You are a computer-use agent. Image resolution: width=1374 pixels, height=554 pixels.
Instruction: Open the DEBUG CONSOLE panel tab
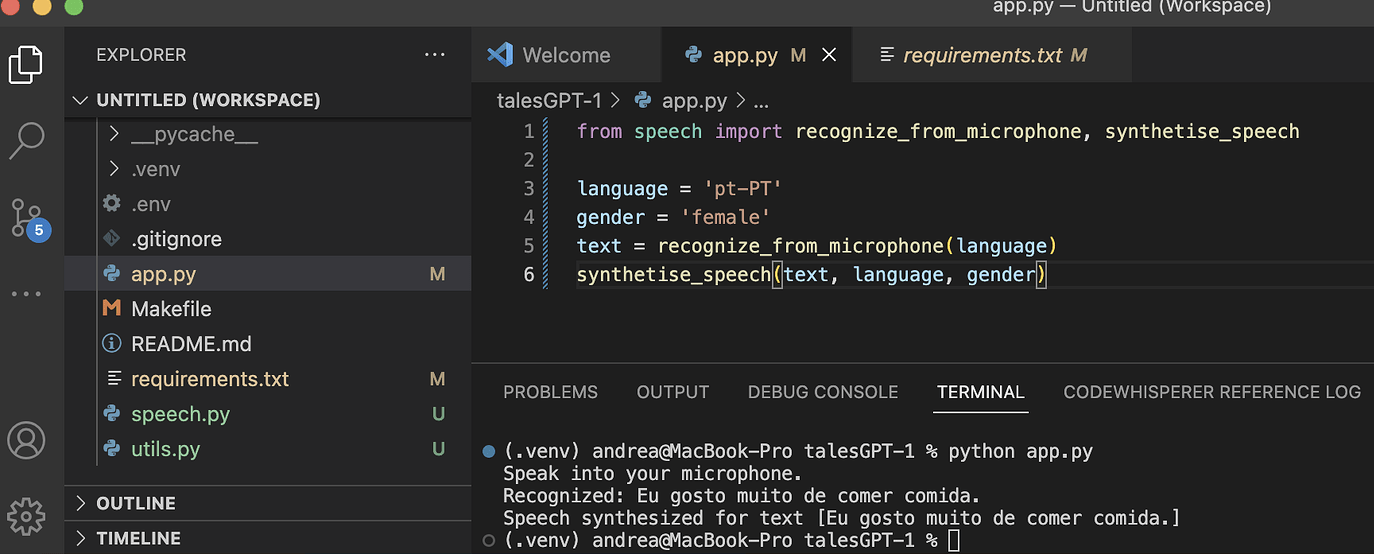823,392
